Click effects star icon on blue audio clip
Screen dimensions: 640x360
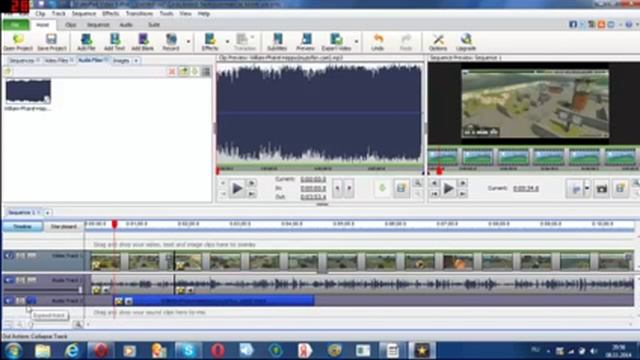(119, 301)
